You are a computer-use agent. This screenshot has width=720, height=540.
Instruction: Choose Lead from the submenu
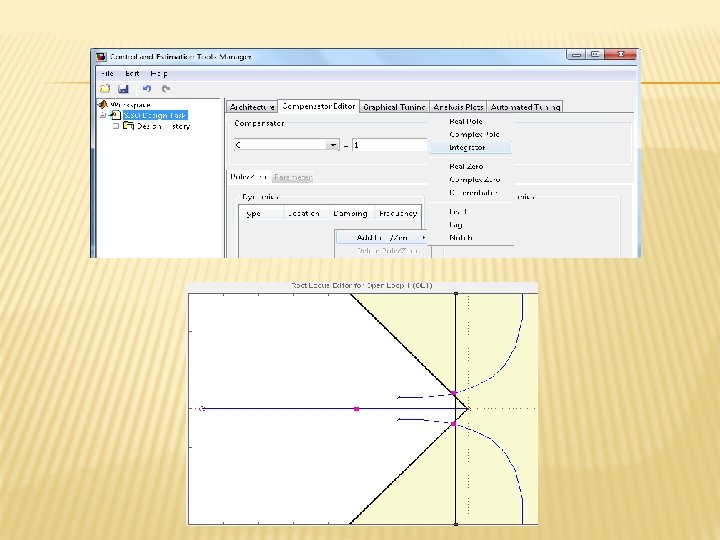pos(458,212)
